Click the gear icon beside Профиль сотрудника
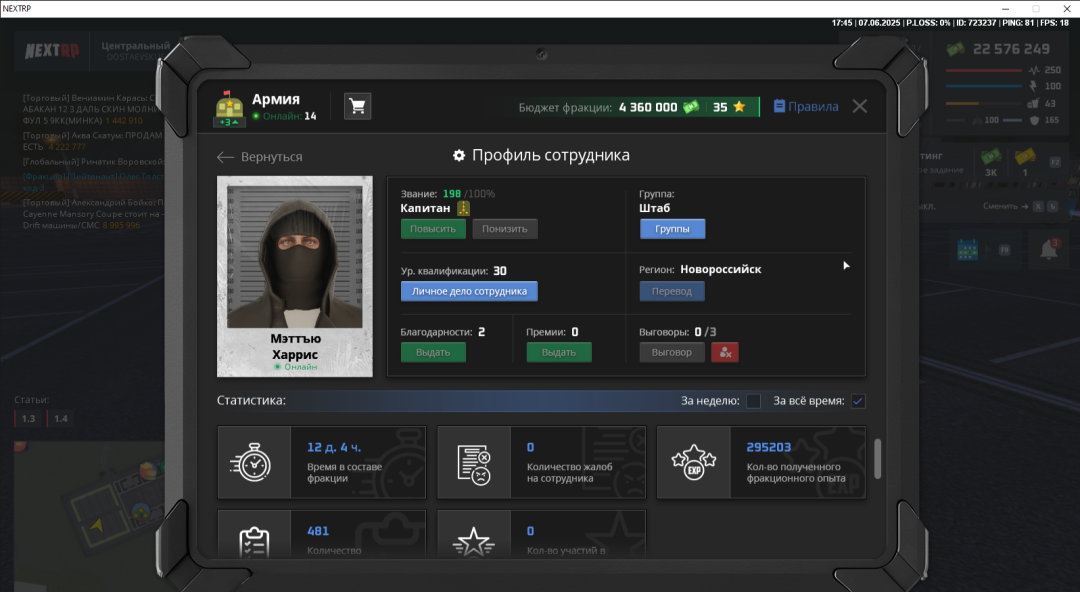The image size is (1080, 592). coord(459,156)
